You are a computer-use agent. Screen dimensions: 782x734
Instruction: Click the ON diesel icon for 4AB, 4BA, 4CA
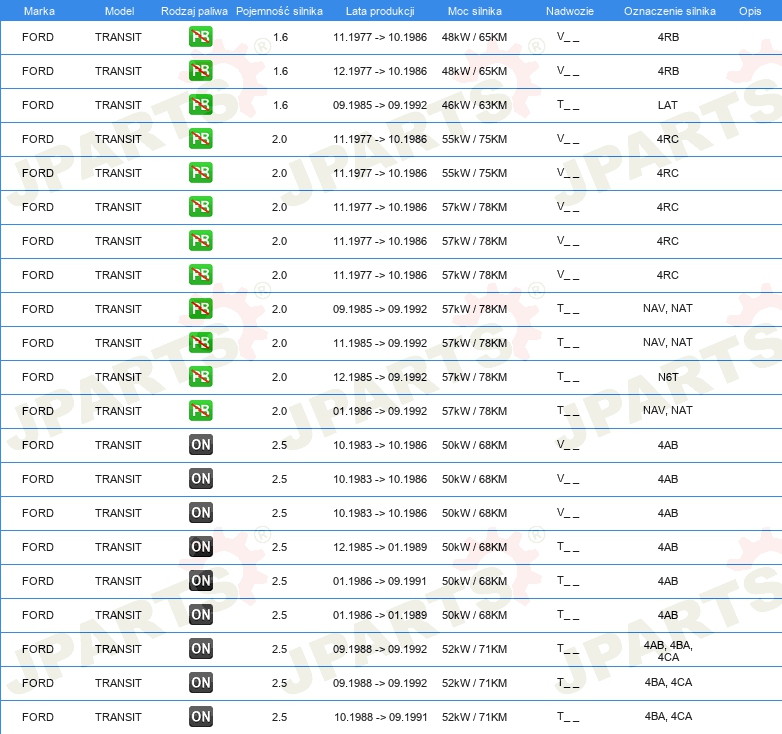(200, 649)
